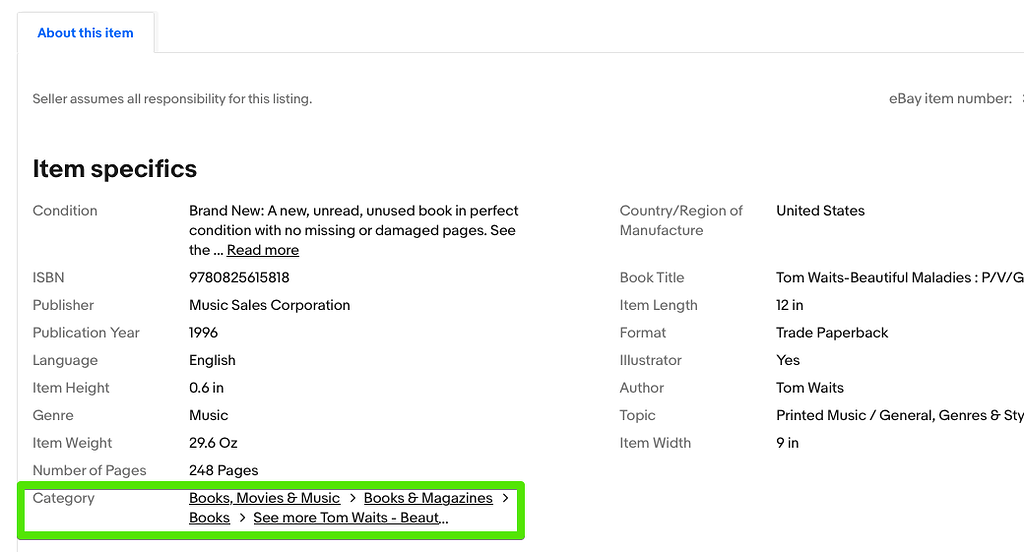
Task: Click the English language value
Action: pyautogui.click(x=212, y=361)
